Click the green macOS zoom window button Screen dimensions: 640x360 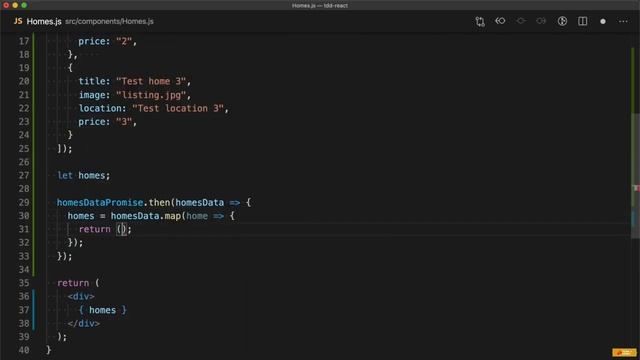(24, 5)
